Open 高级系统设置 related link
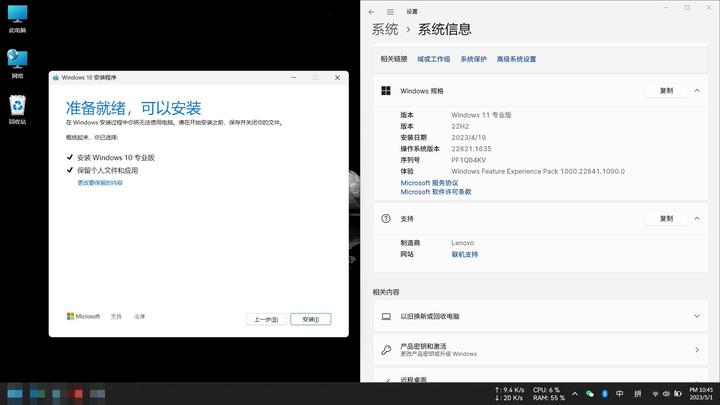Viewport: 720px width, 405px height. (516, 59)
